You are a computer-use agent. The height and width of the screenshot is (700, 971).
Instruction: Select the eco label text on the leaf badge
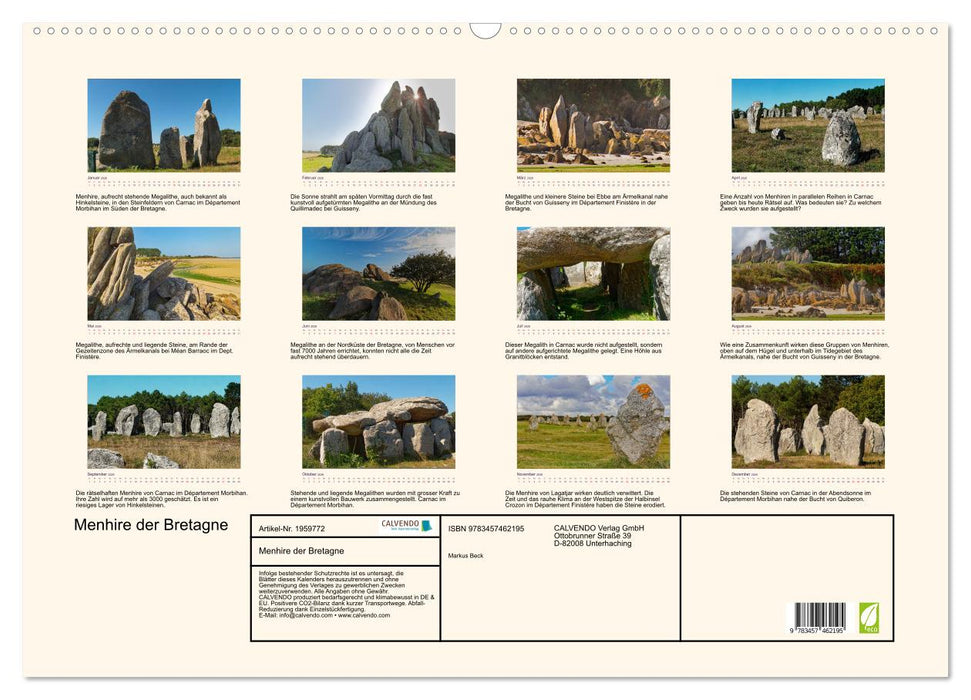(871, 629)
